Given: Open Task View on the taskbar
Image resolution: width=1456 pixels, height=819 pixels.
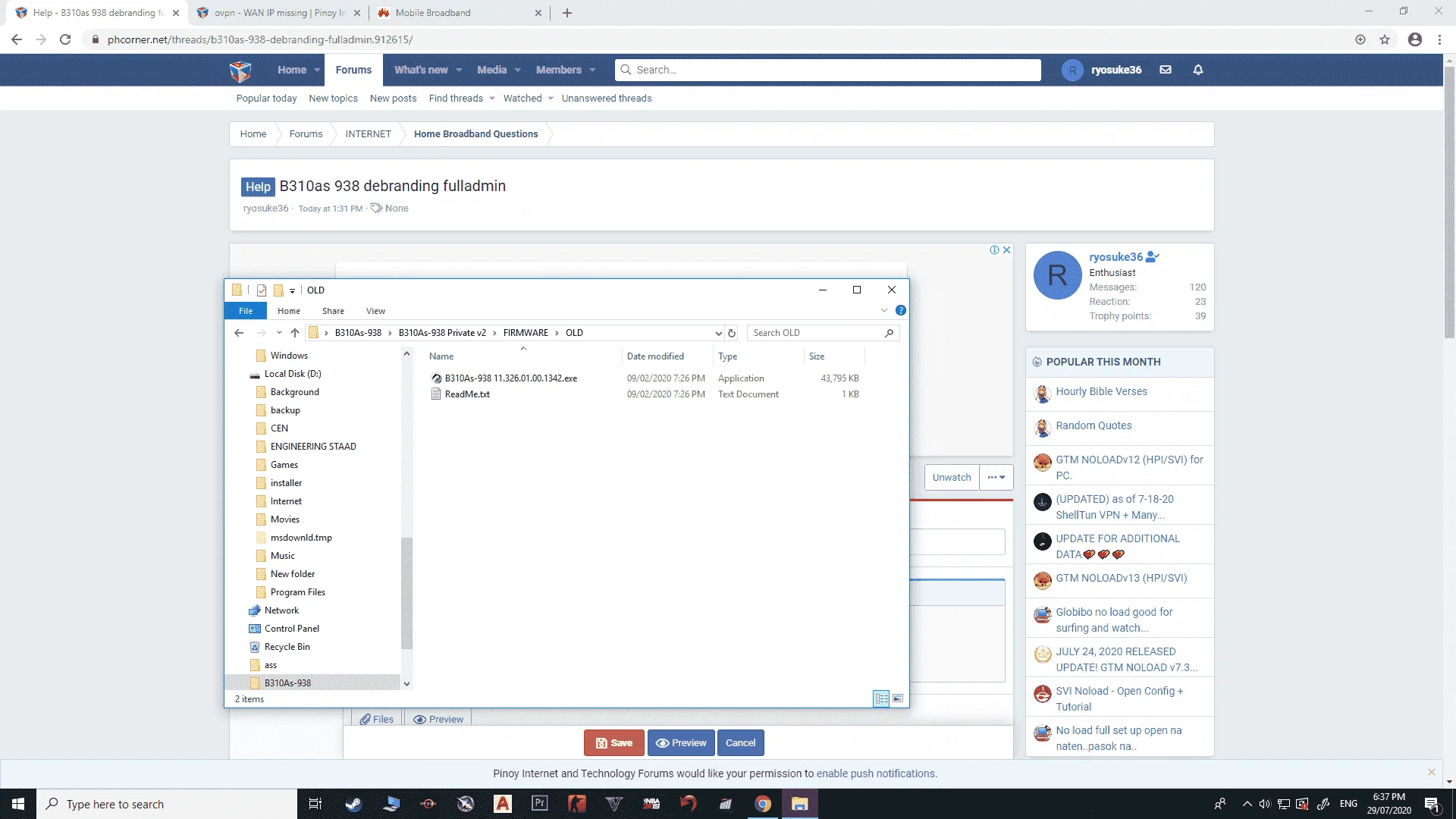Looking at the screenshot, I should coord(315,804).
